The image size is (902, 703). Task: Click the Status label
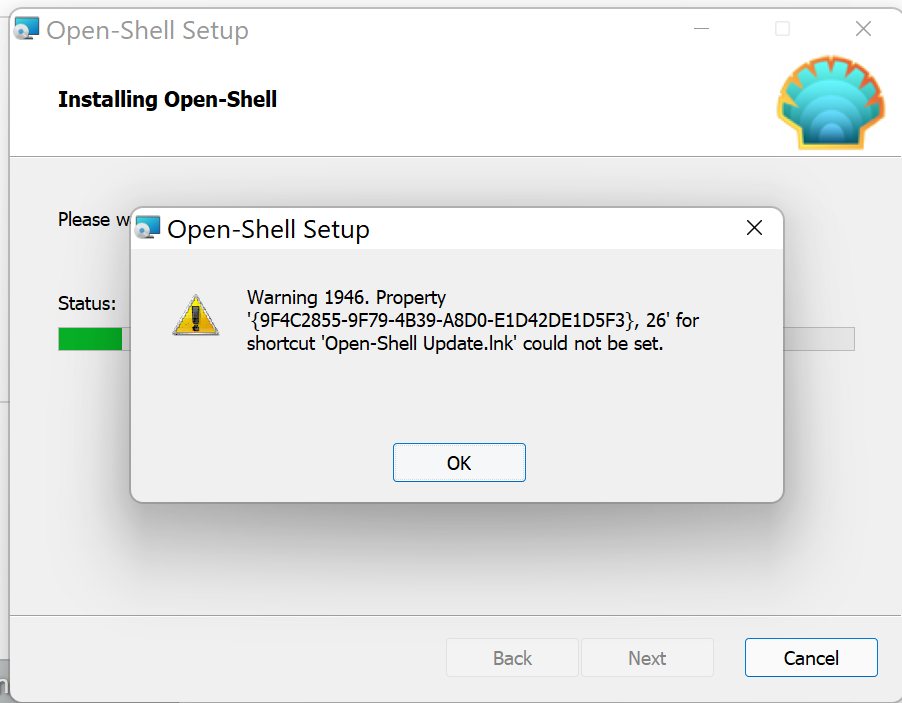pos(86,303)
